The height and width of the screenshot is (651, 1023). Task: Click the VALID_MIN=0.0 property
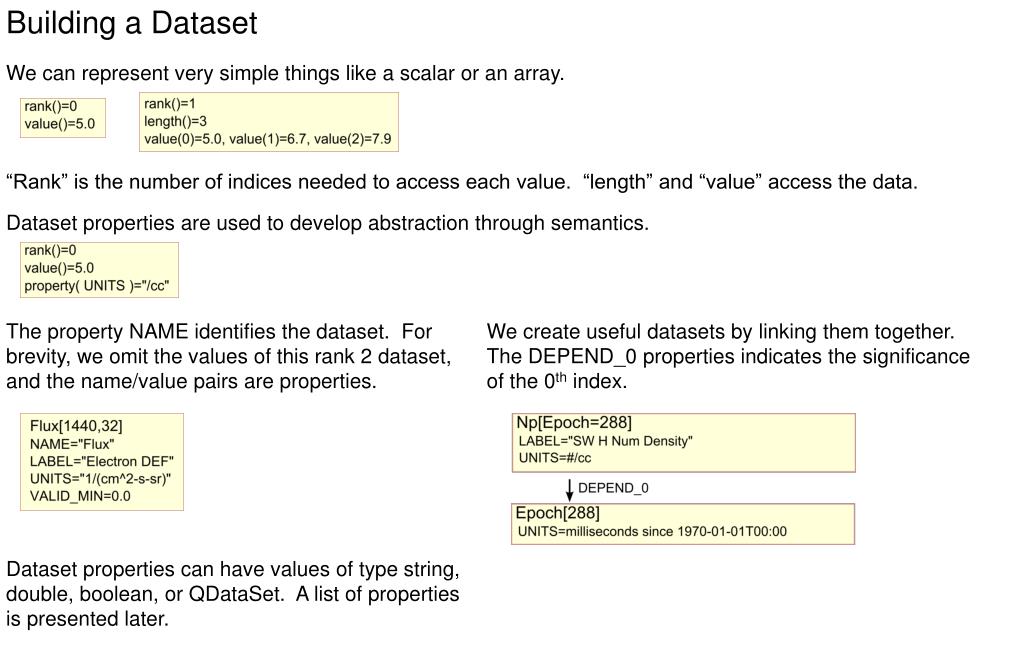pyautogui.click(x=80, y=496)
